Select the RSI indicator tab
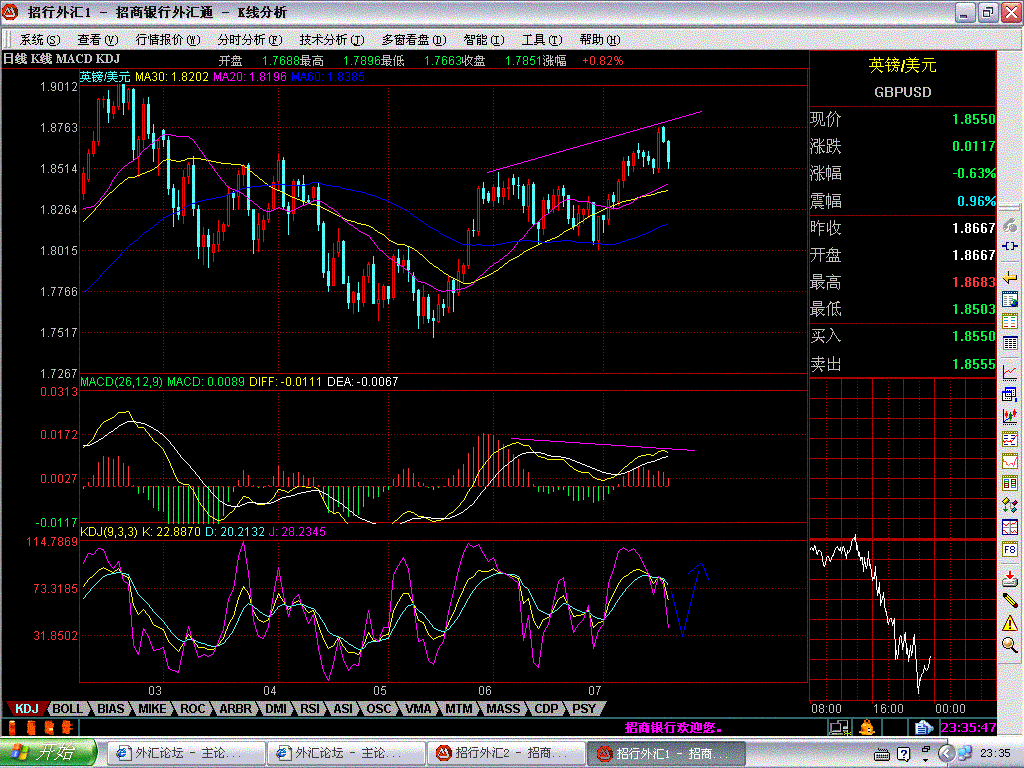Viewport: 1024px width, 768px height. click(310, 708)
